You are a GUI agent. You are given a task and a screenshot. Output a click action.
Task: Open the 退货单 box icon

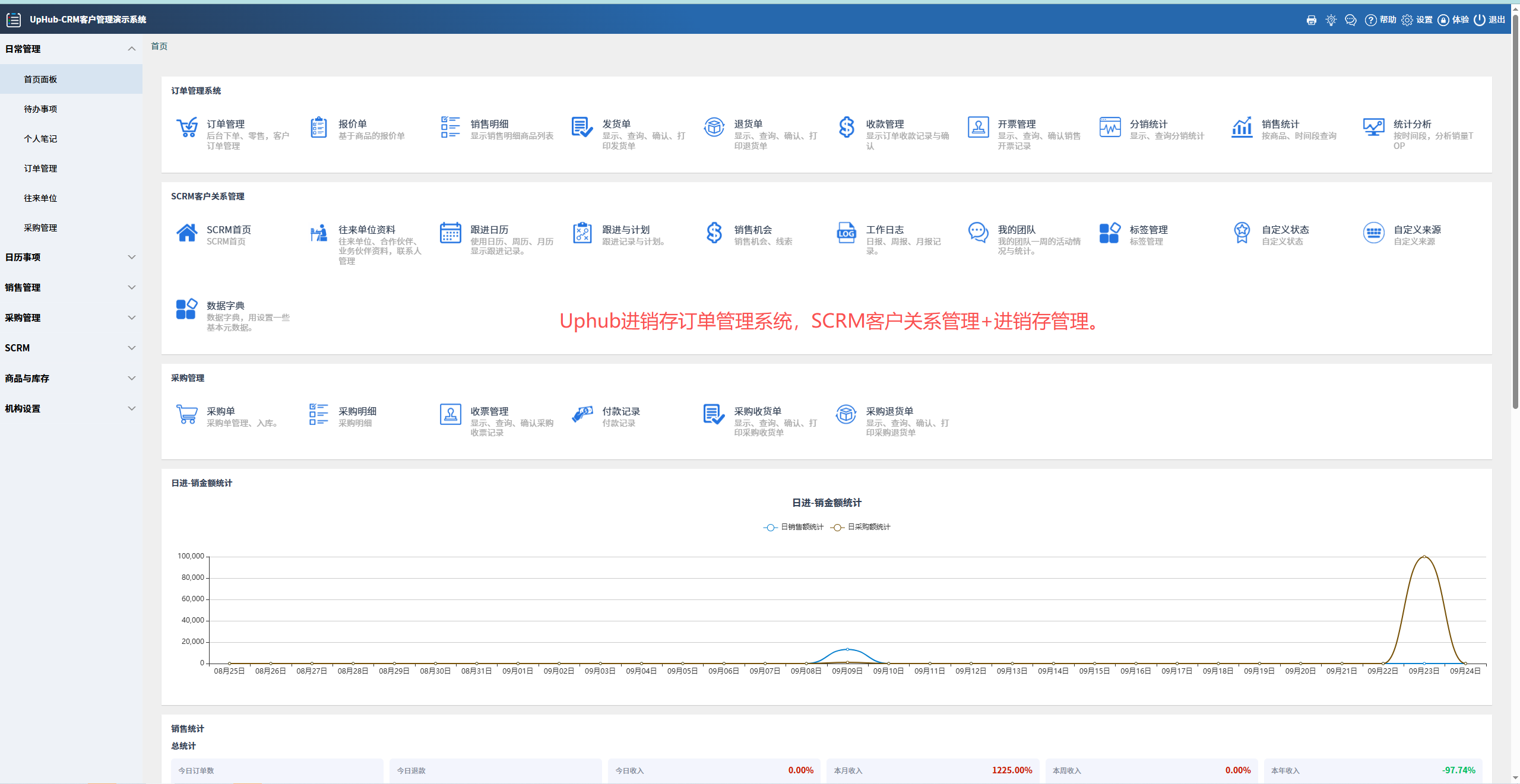coord(714,127)
